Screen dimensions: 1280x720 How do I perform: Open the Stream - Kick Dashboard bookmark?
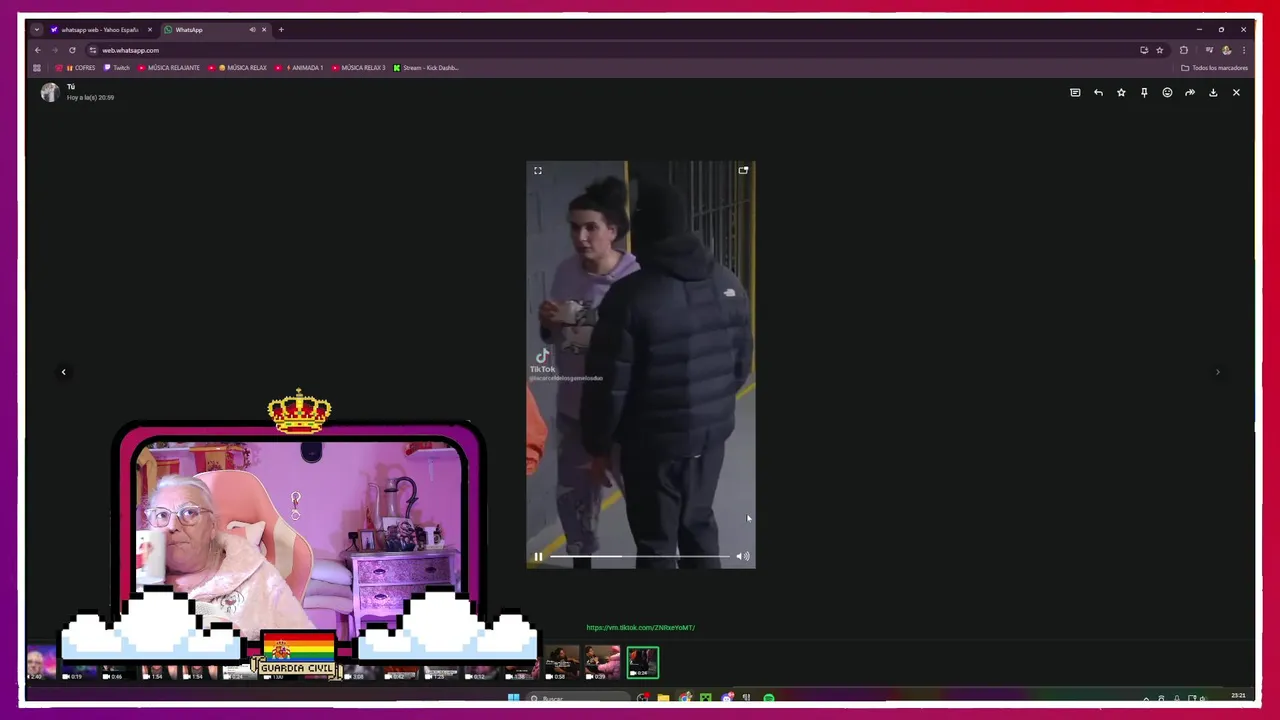tap(426, 68)
